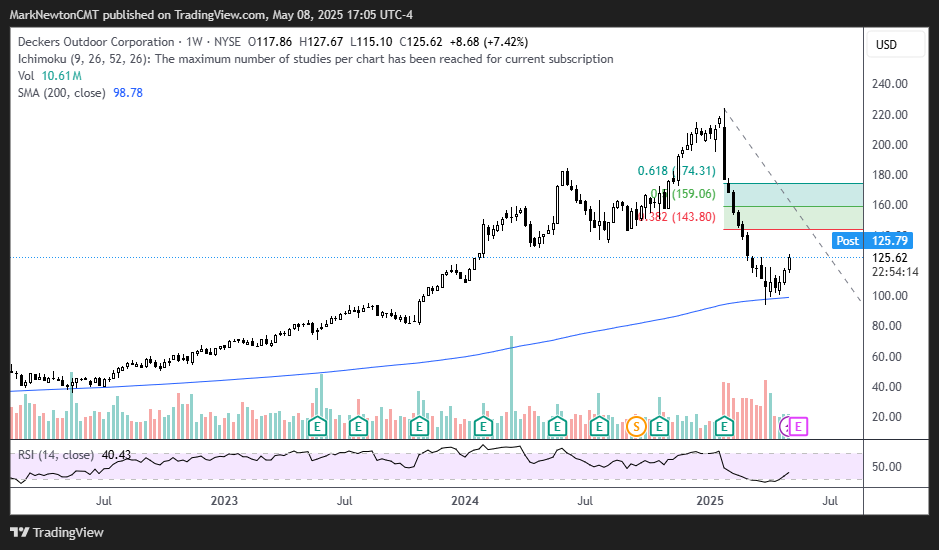939x550 pixels.
Task: Click the 220.00 price axis label
Action: click(890, 114)
